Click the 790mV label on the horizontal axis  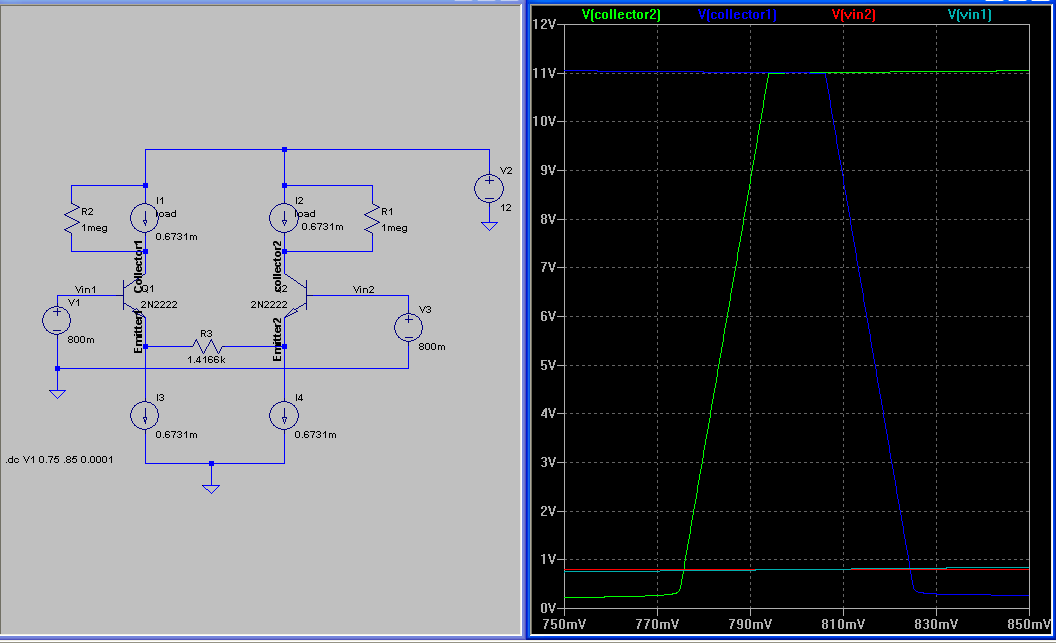point(750,624)
